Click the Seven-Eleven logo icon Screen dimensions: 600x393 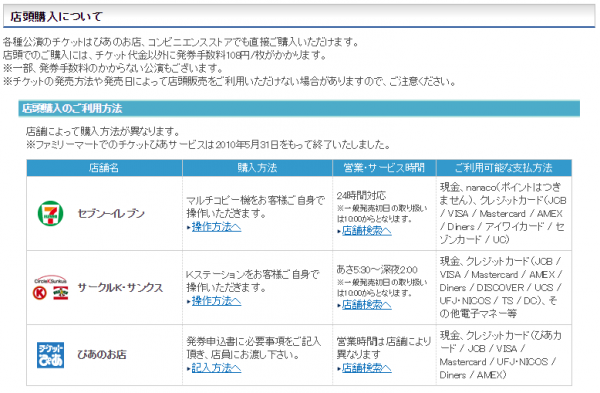pos(51,213)
